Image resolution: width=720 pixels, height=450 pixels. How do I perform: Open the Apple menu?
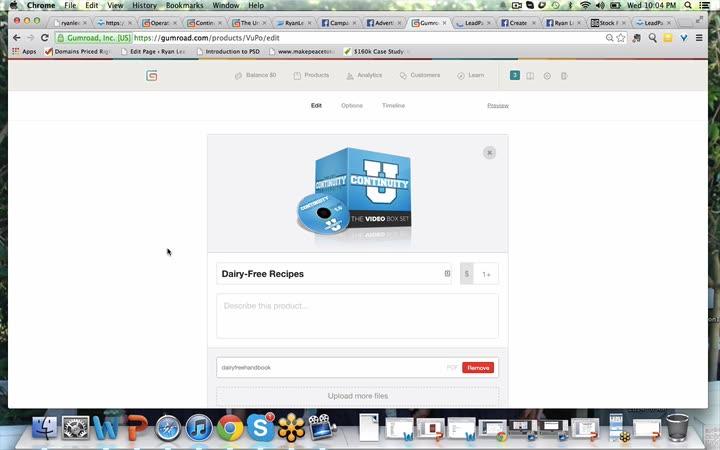tap(14, 5)
